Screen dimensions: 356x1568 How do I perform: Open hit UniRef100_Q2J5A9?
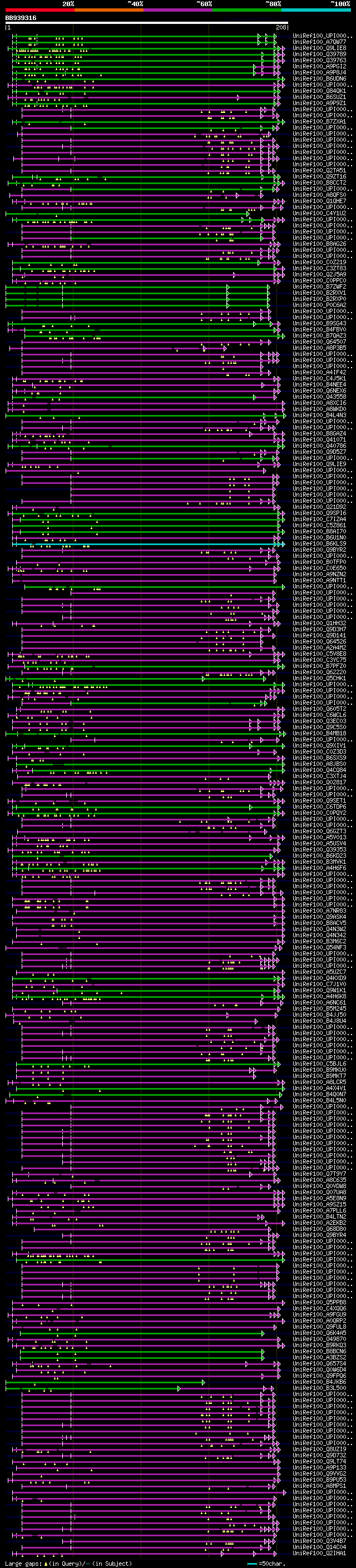click(319, 275)
